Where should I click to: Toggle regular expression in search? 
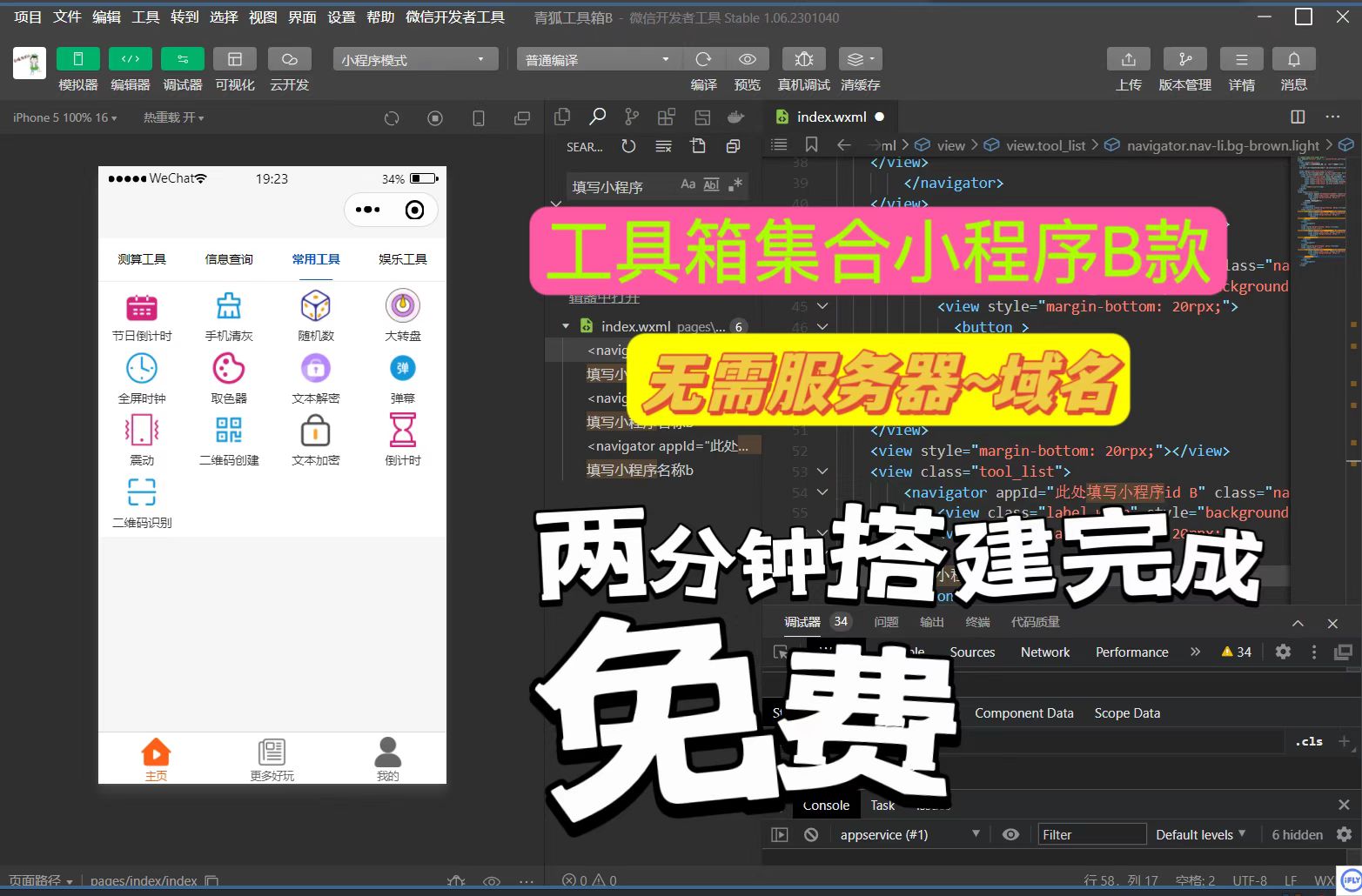pyautogui.click(x=735, y=184)
